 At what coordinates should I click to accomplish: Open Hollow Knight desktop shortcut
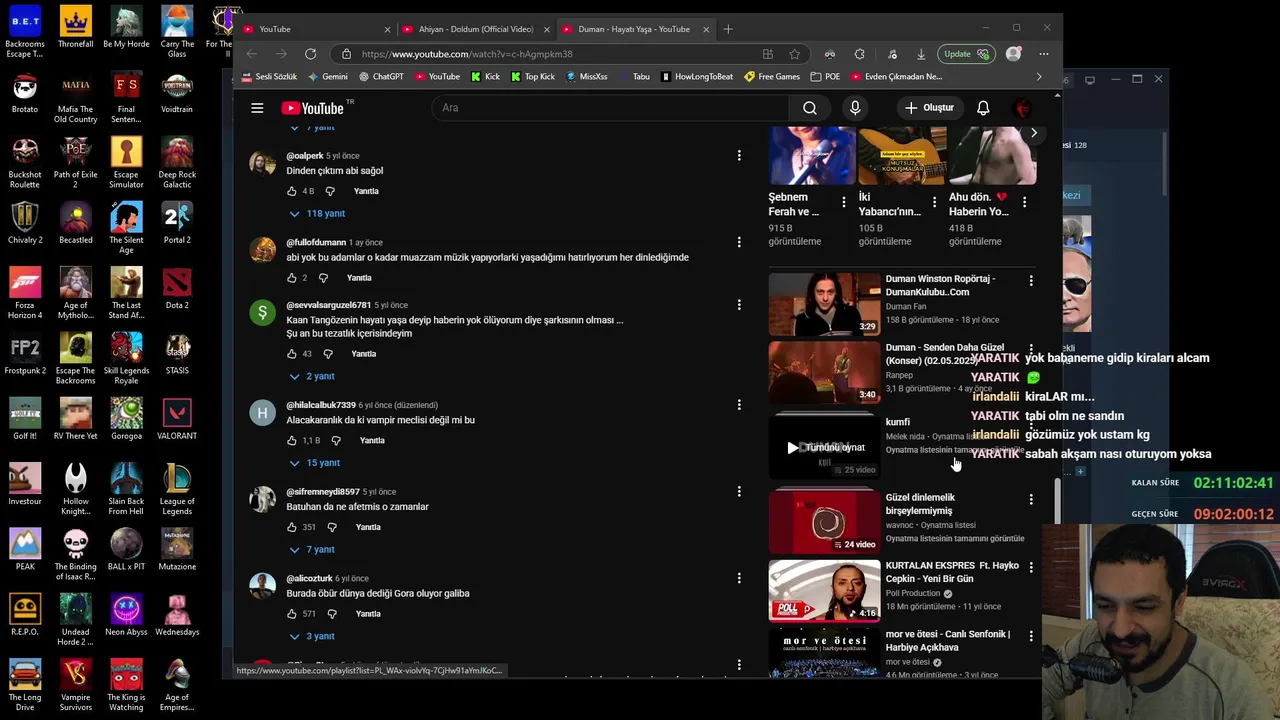(75, 484)
